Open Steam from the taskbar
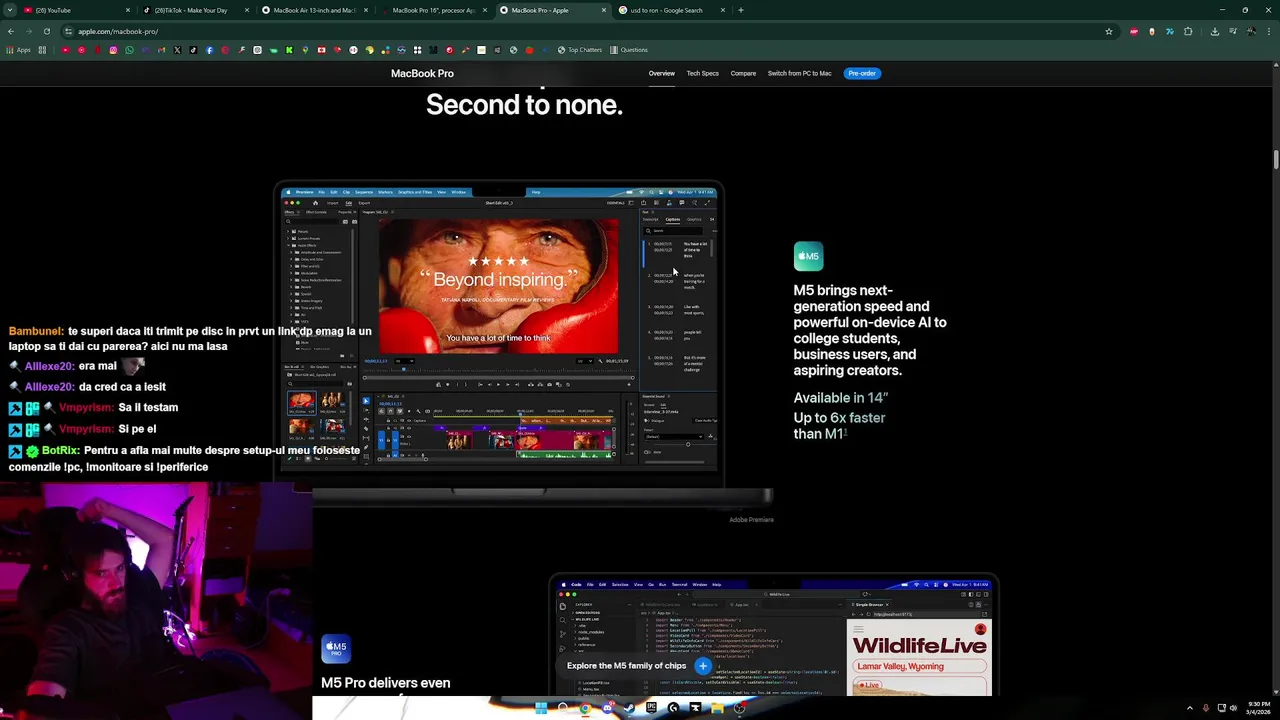The height and width of the screenshot is (720, 1280). coord(629,708)
